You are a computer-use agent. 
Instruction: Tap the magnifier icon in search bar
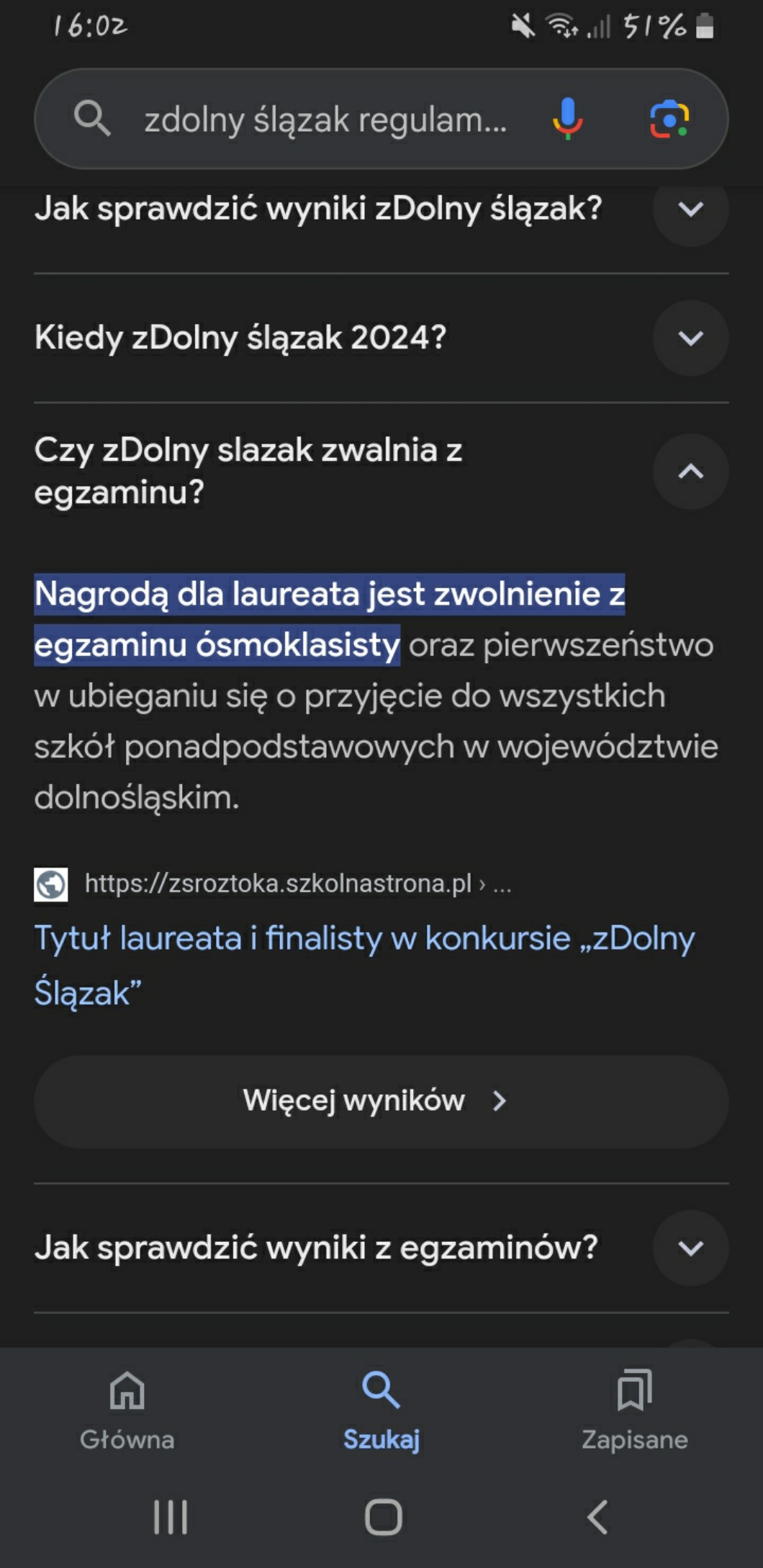tap(92, 119)
